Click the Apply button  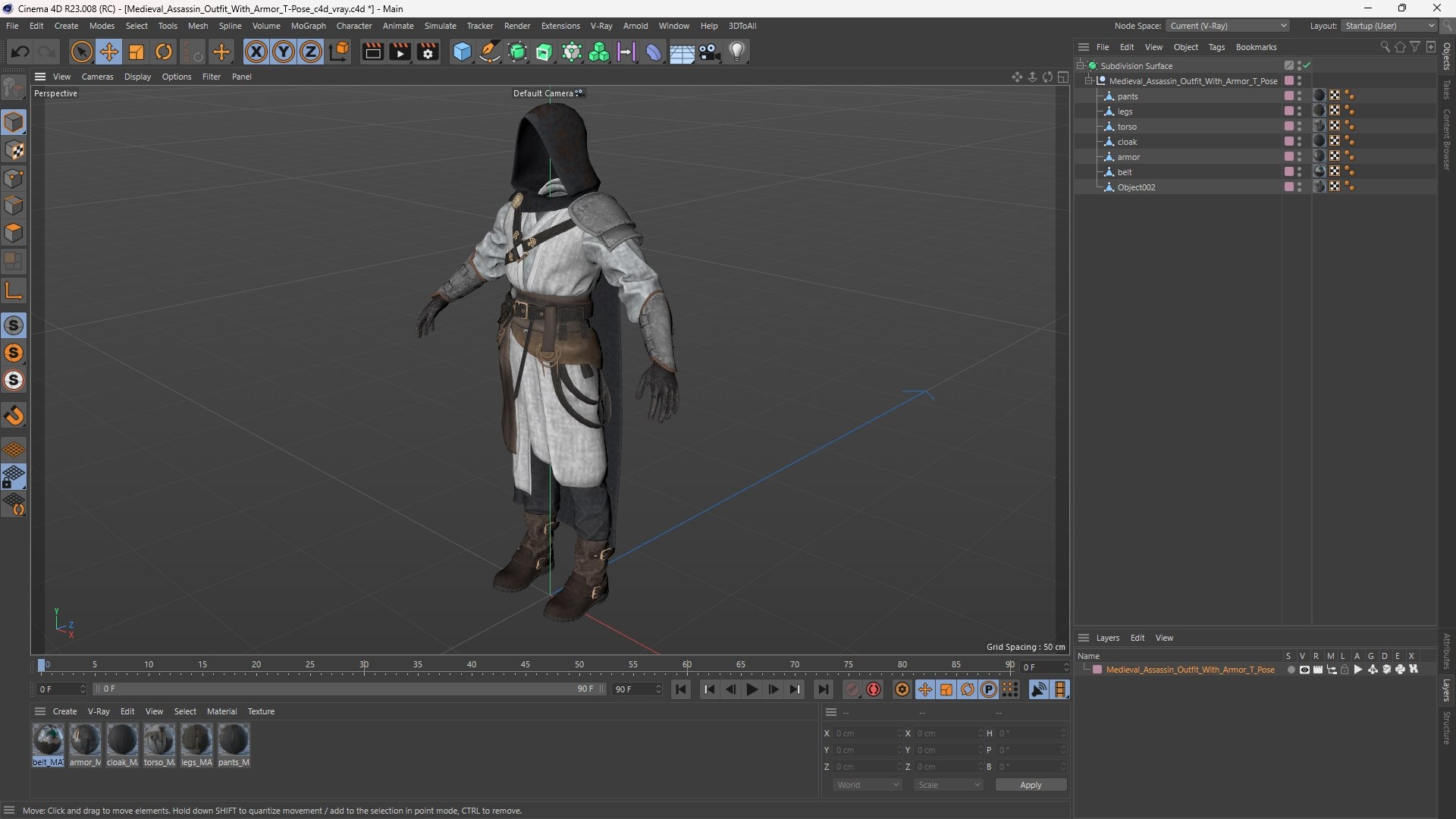1031,785
